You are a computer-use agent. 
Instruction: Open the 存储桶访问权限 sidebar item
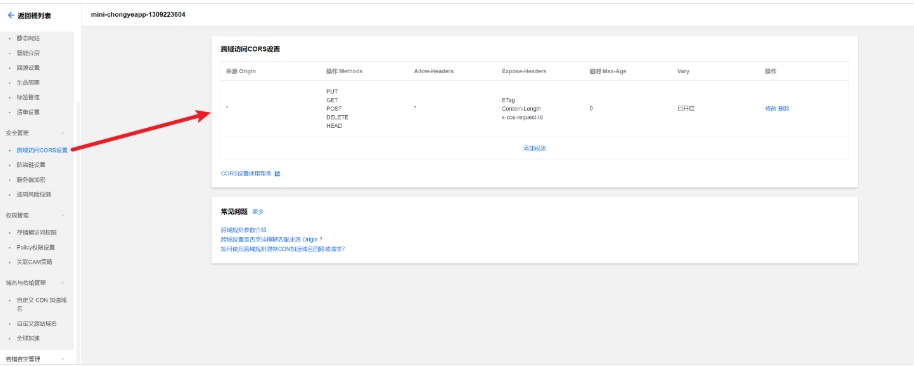[x=37, y=232]
